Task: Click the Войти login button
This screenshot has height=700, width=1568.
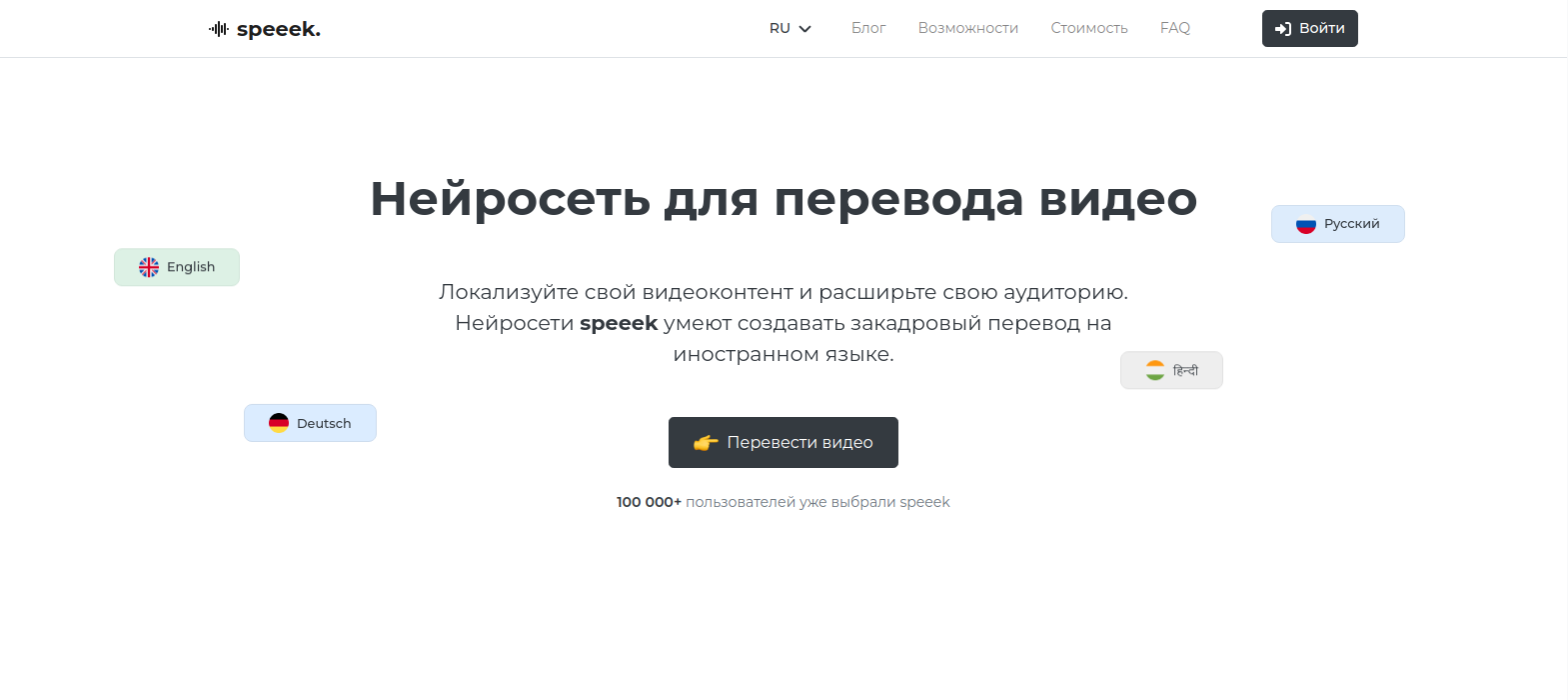Action: [x=1309, y=28]
